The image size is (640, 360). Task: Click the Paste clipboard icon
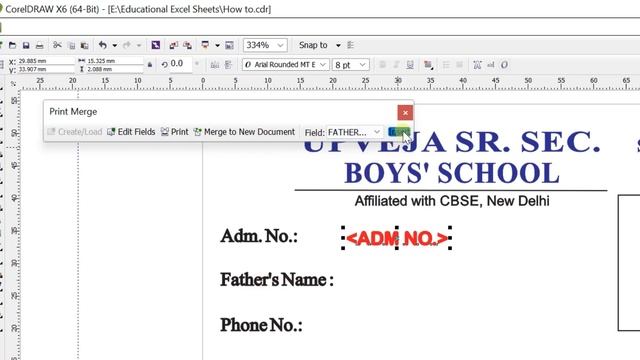pos(84,45)
